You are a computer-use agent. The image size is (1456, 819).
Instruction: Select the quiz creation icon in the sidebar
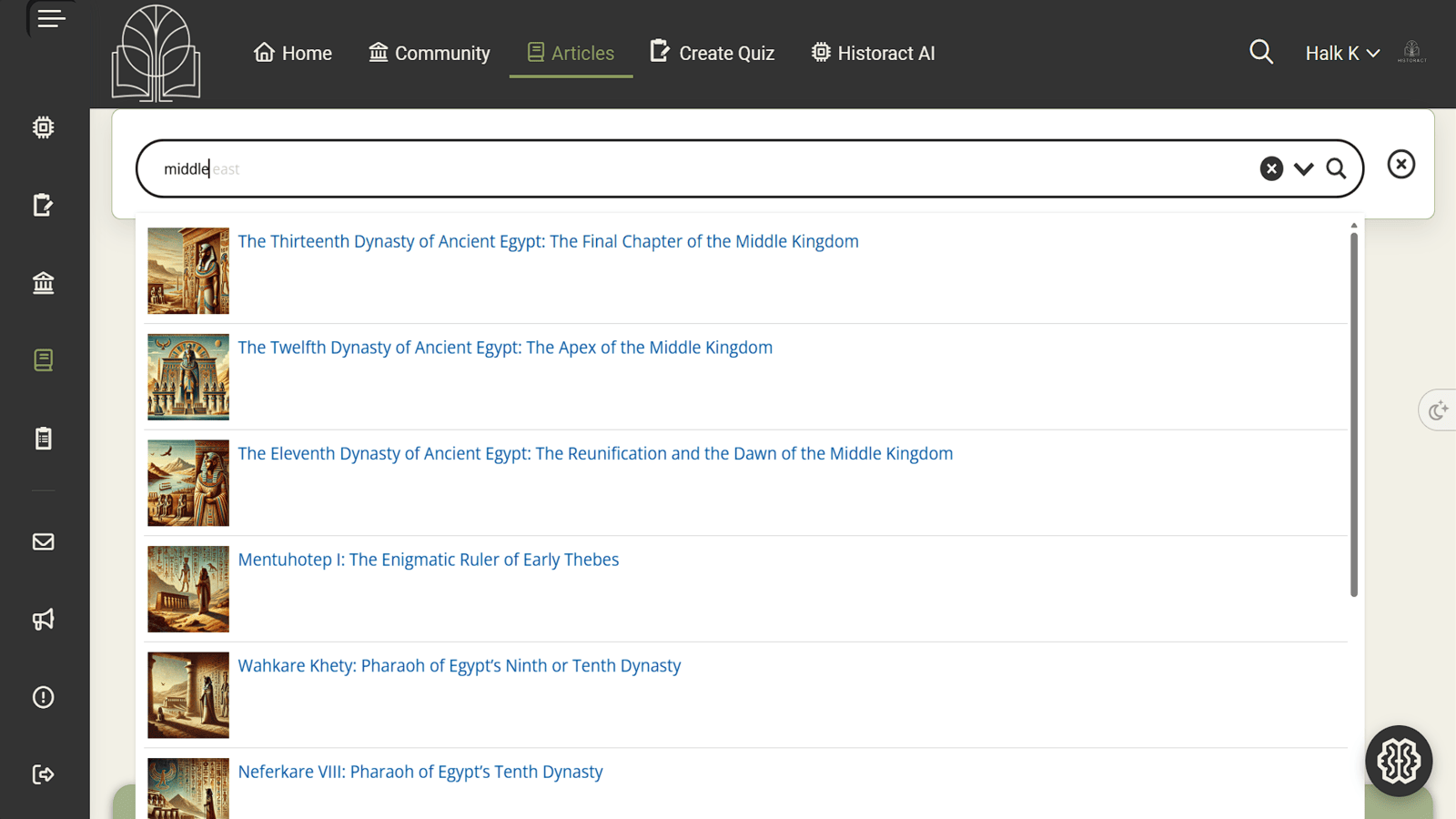coord(43,205)
